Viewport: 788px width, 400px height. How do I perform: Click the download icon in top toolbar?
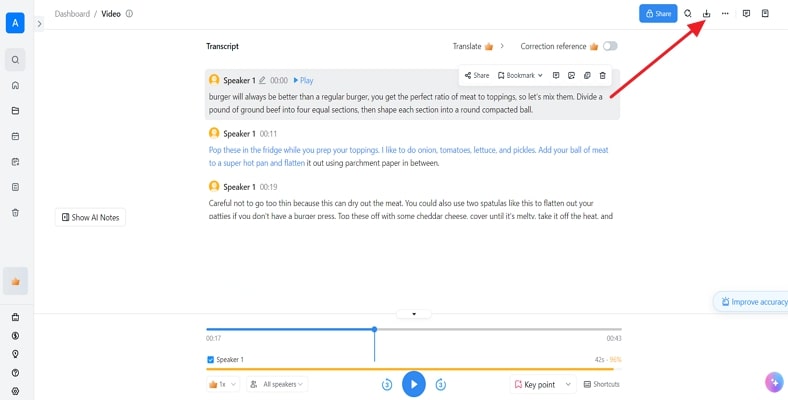[x=706, y=14]
